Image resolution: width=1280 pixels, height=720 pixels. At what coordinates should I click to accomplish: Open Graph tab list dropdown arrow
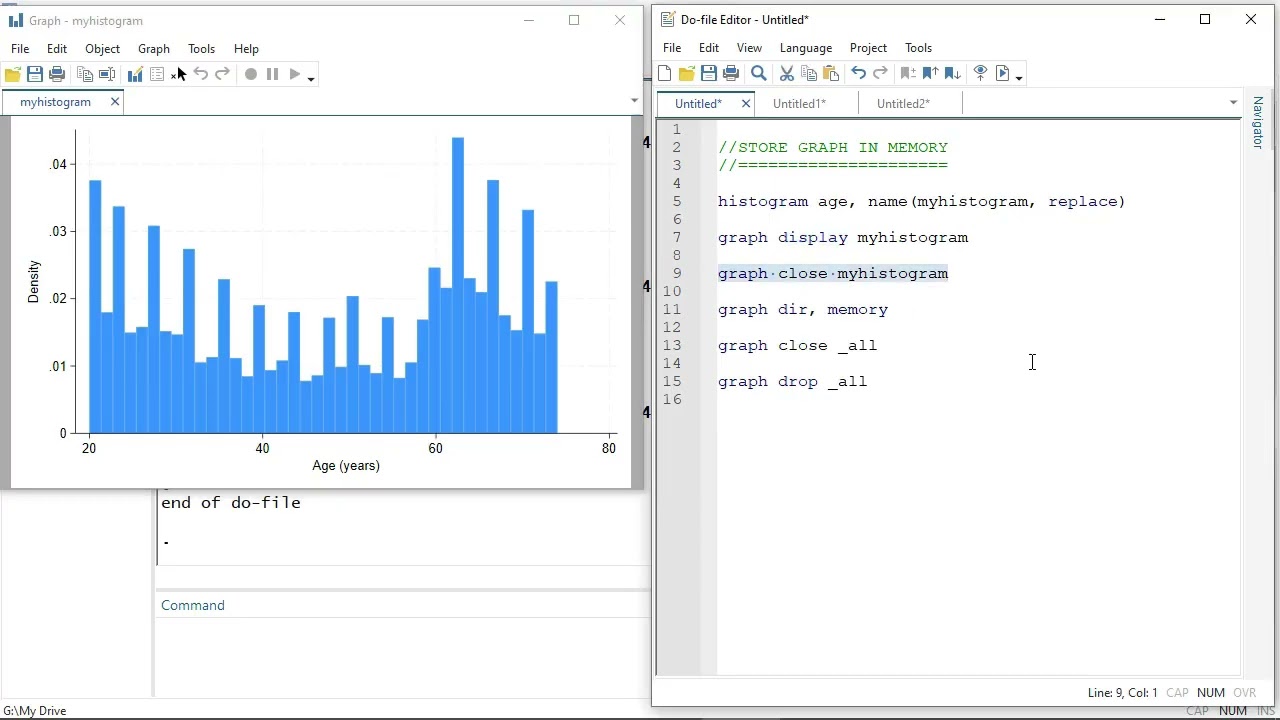click(634, 101)
